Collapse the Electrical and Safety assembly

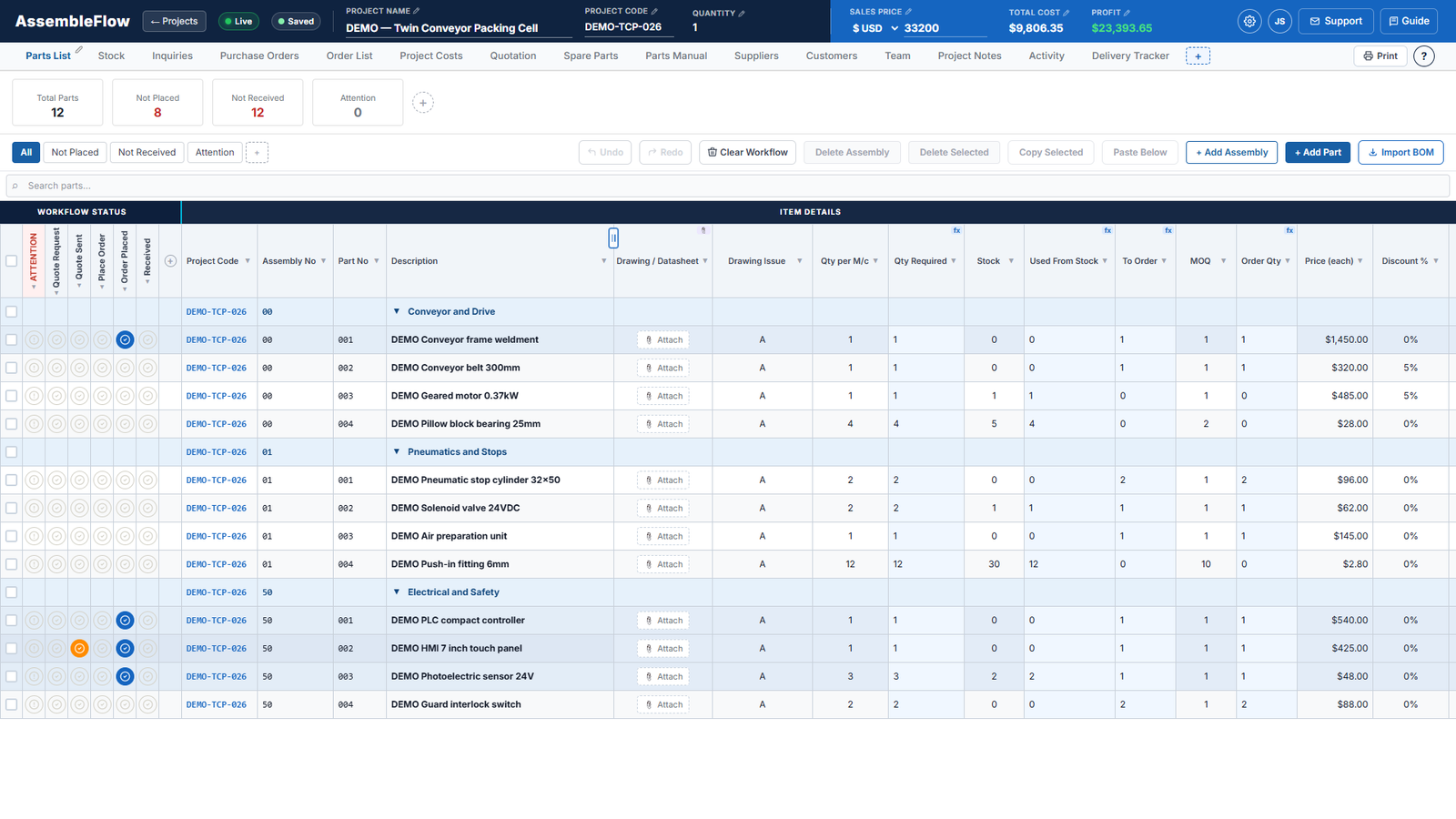tap(397, 591)
